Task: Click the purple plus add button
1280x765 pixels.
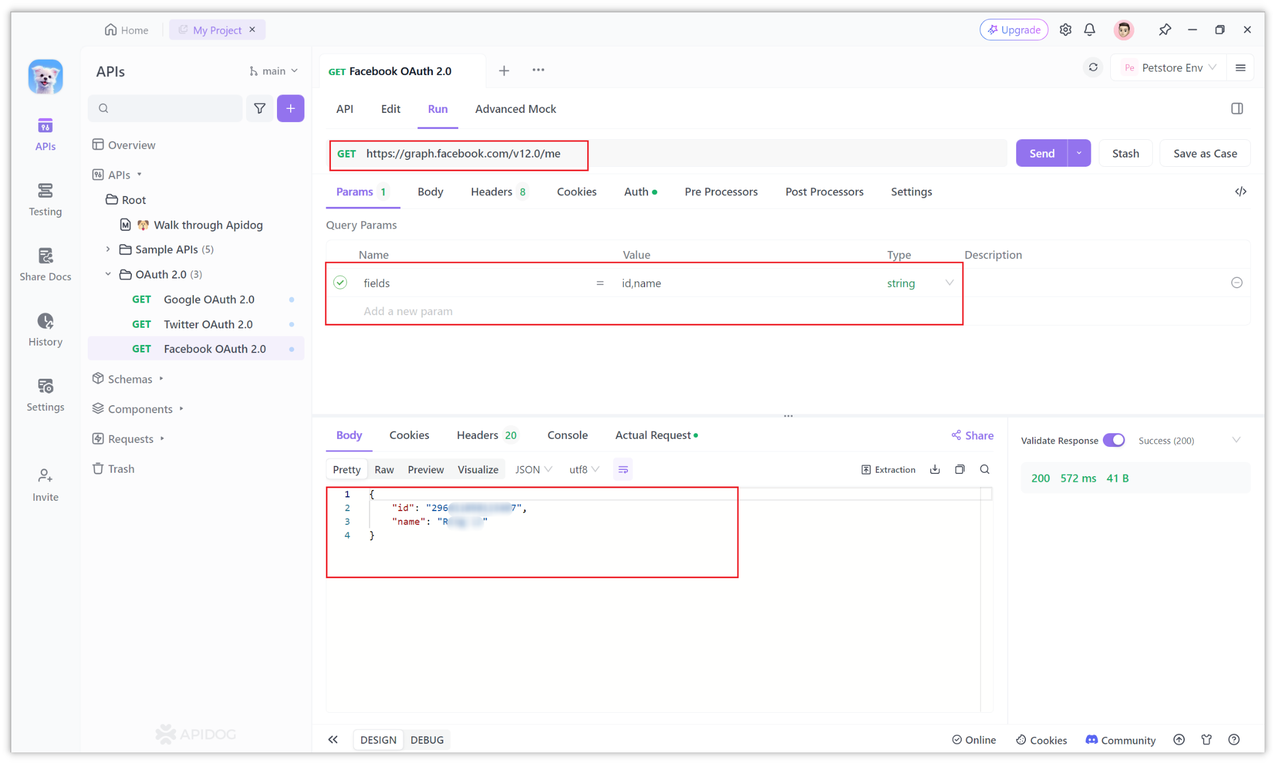Action: [291, 108]
